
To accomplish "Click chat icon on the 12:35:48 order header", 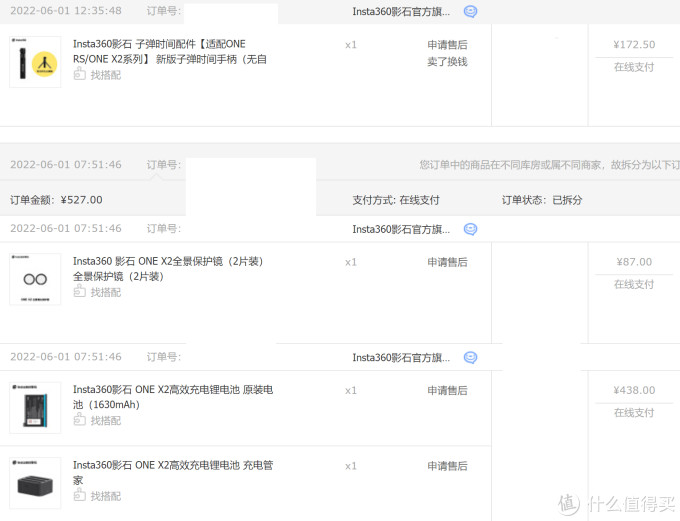I will 471,12.
